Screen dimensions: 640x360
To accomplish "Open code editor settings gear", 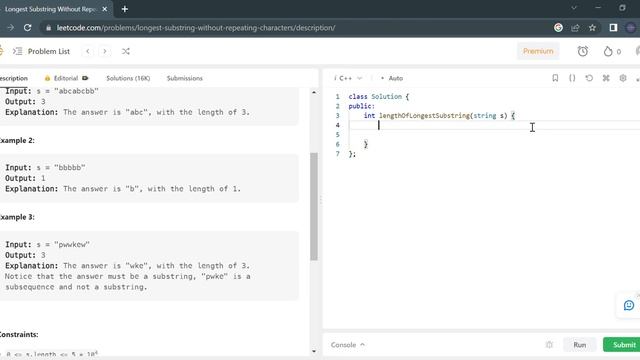I will tap(623, 78).
